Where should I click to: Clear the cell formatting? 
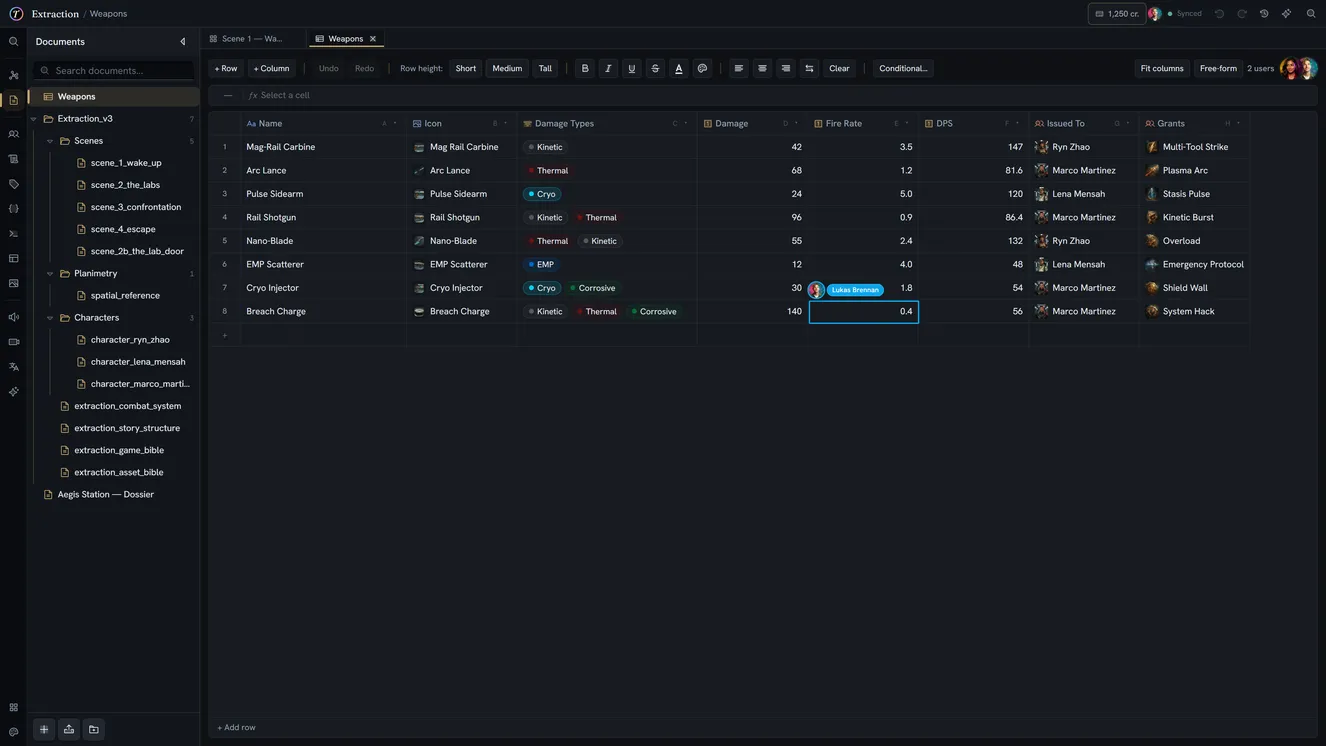(839, 69)
